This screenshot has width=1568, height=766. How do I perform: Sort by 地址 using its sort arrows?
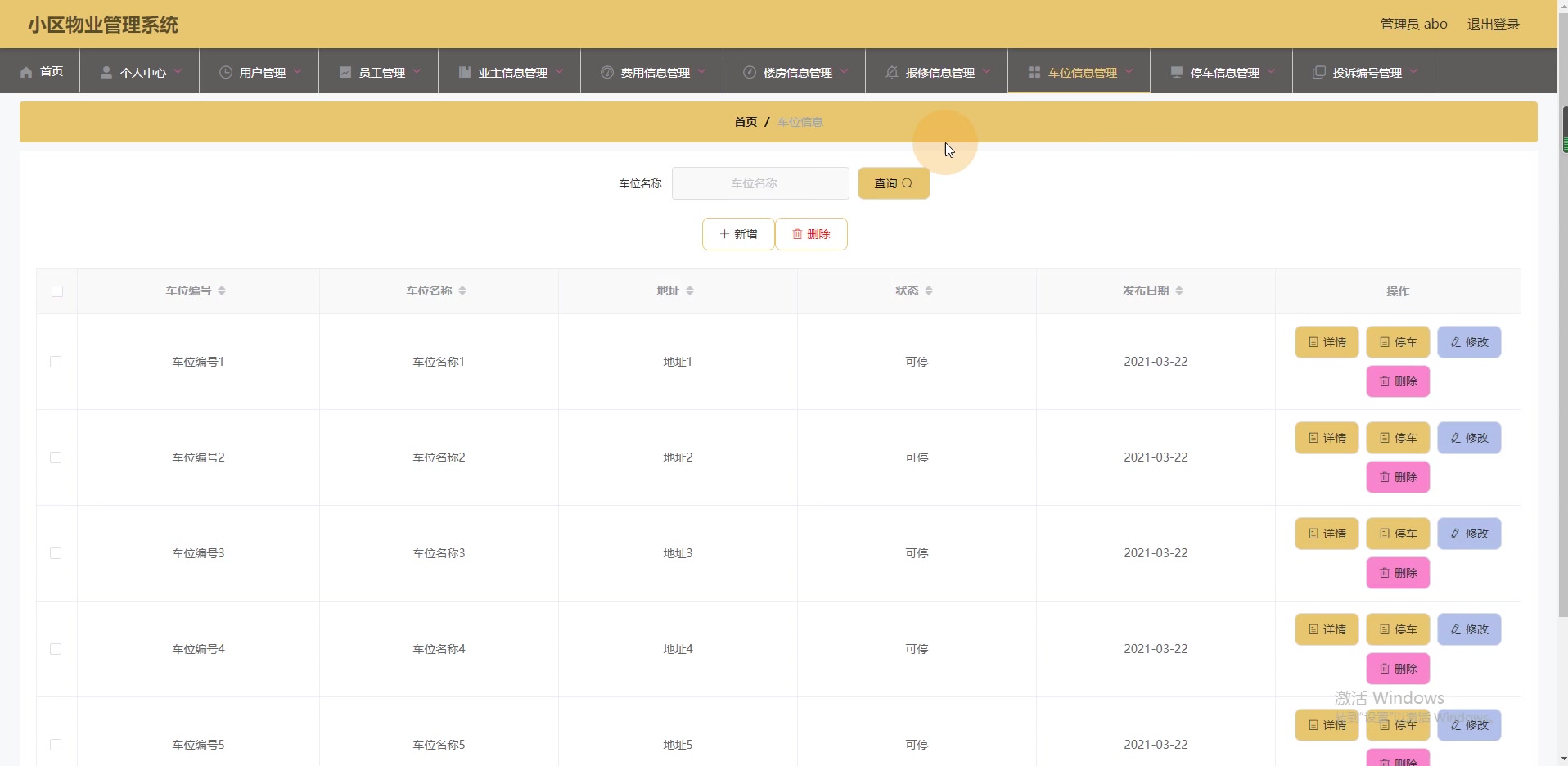[690, 291]
